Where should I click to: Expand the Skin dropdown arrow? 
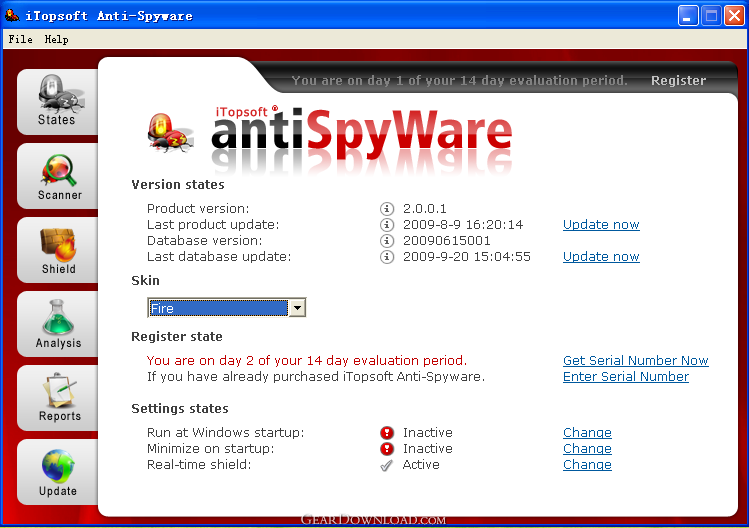click(297, 308)
